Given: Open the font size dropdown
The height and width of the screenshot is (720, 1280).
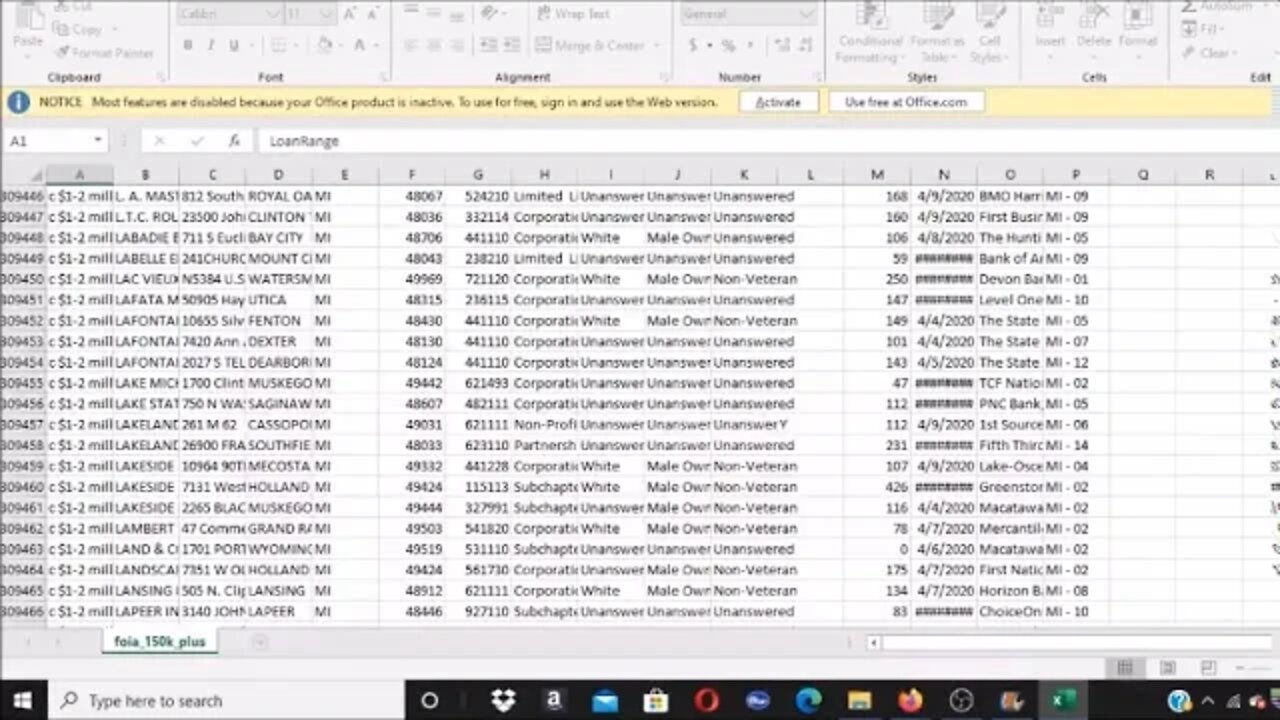Looking at the screenshot, I should 328,14.
